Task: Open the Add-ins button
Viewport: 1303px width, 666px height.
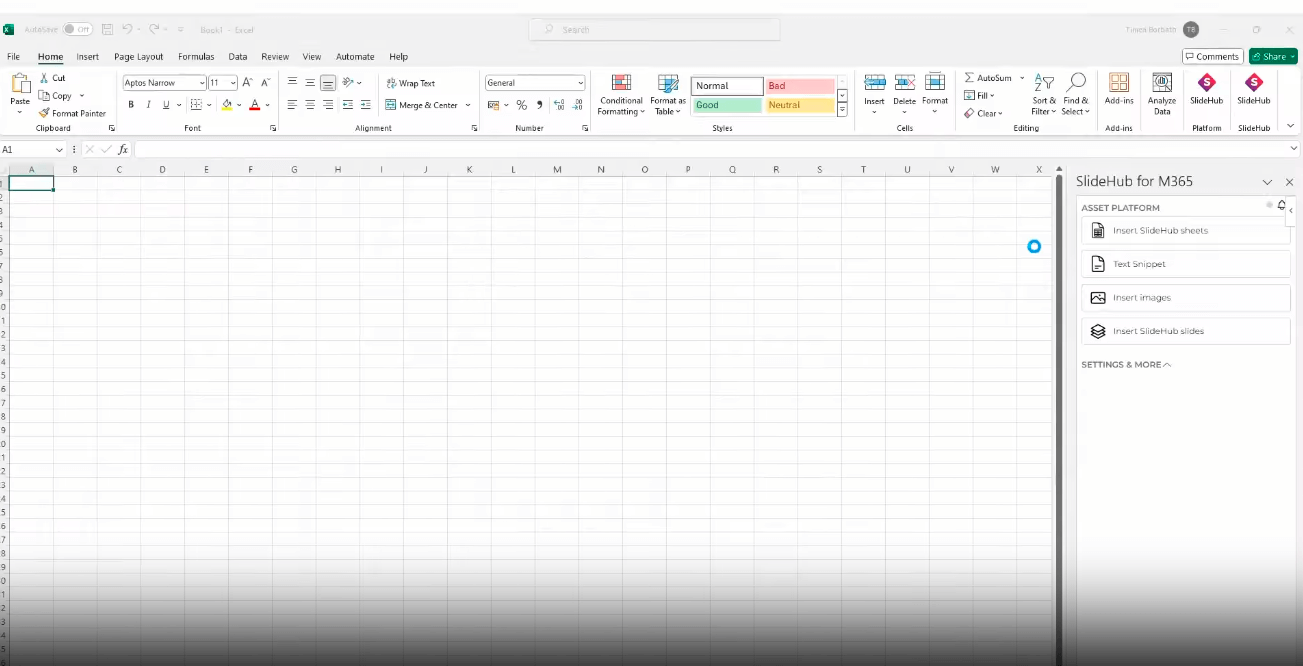Action: [x=1119, y=89]
